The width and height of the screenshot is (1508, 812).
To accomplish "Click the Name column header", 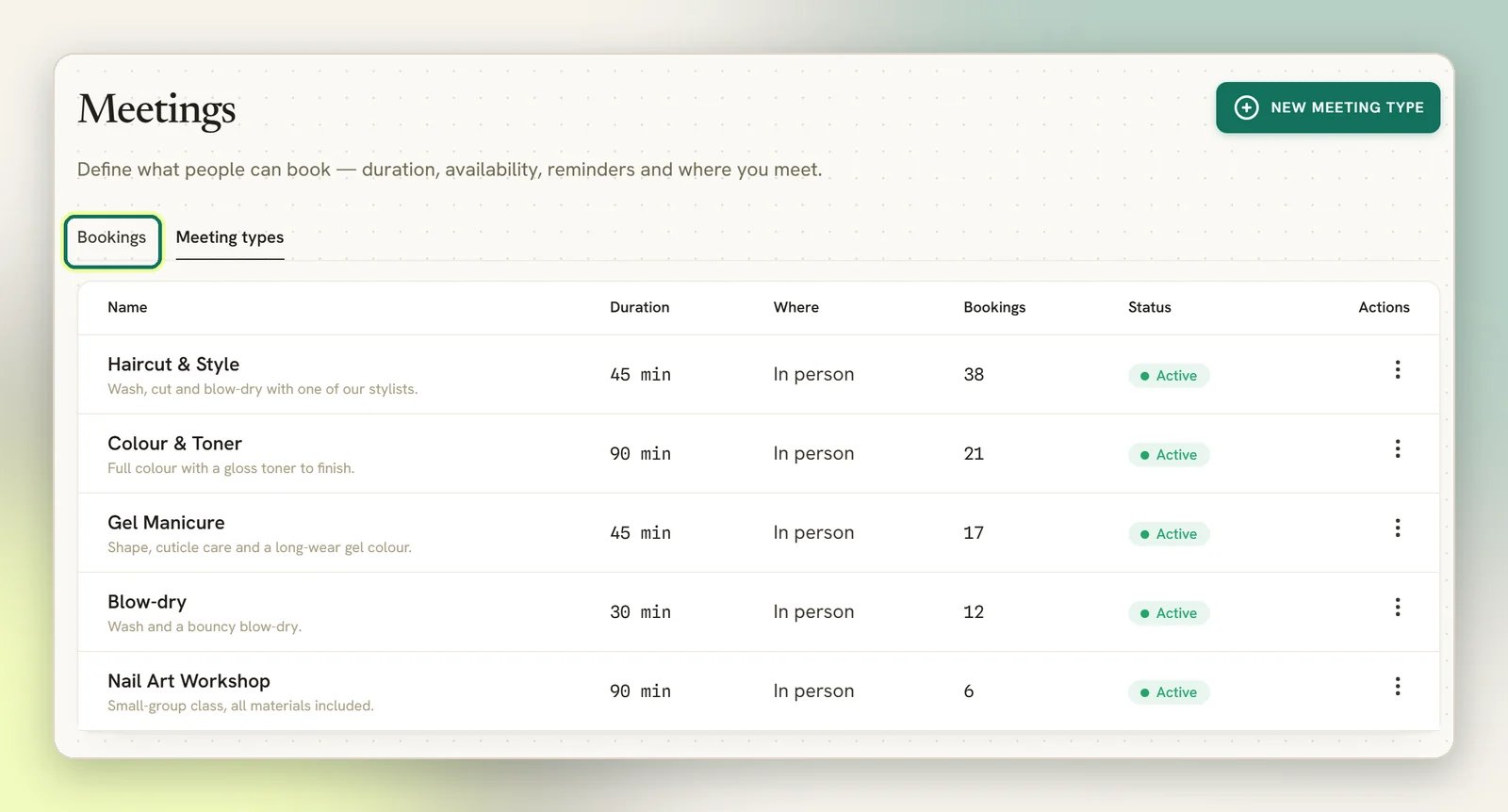I will (x=127, y=307).
